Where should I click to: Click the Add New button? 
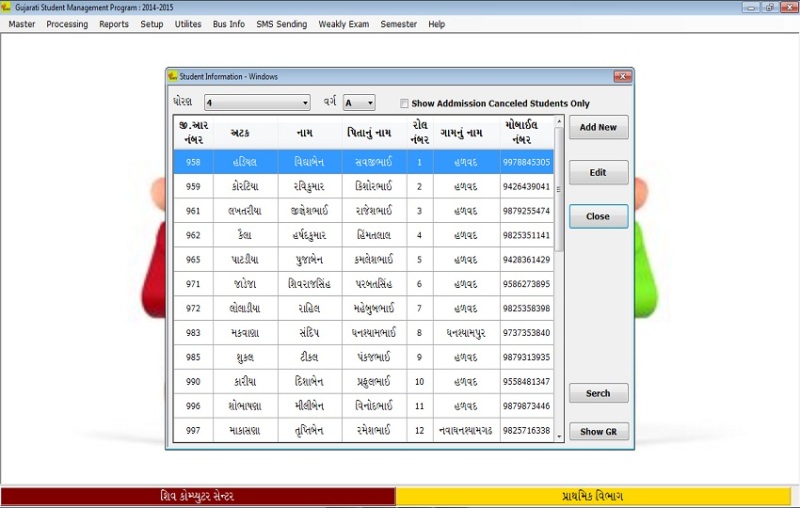598,128
